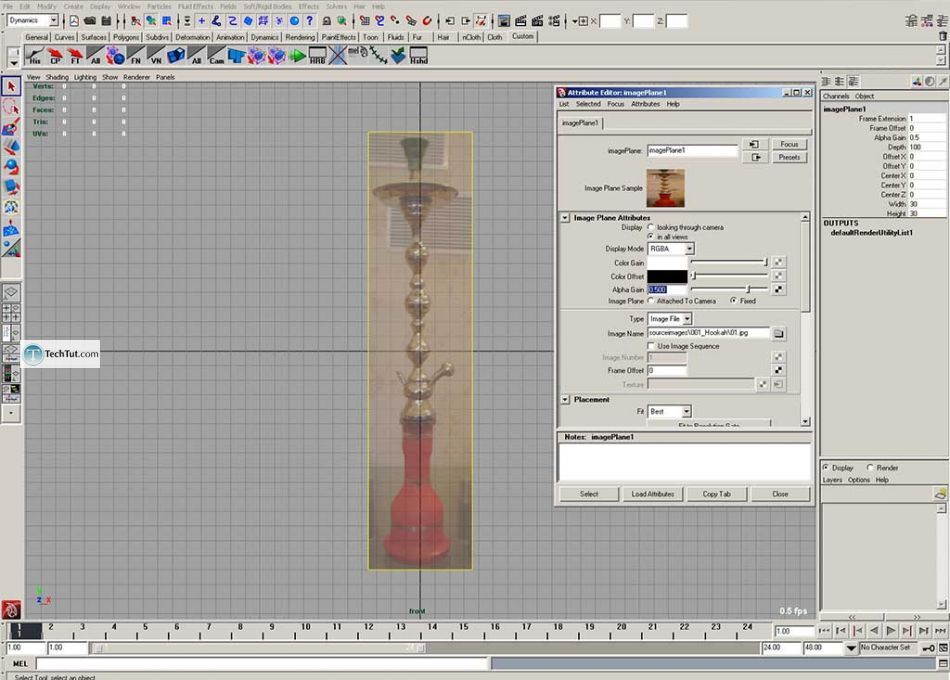Viewport: 950px width, 680px height.
Task: Select the arrow Select tool in toolbox
Action: (11, 87)
